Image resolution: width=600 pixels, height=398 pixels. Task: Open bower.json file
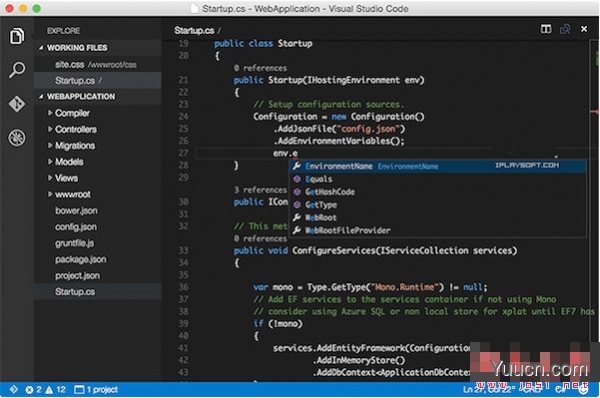(98, 210)
